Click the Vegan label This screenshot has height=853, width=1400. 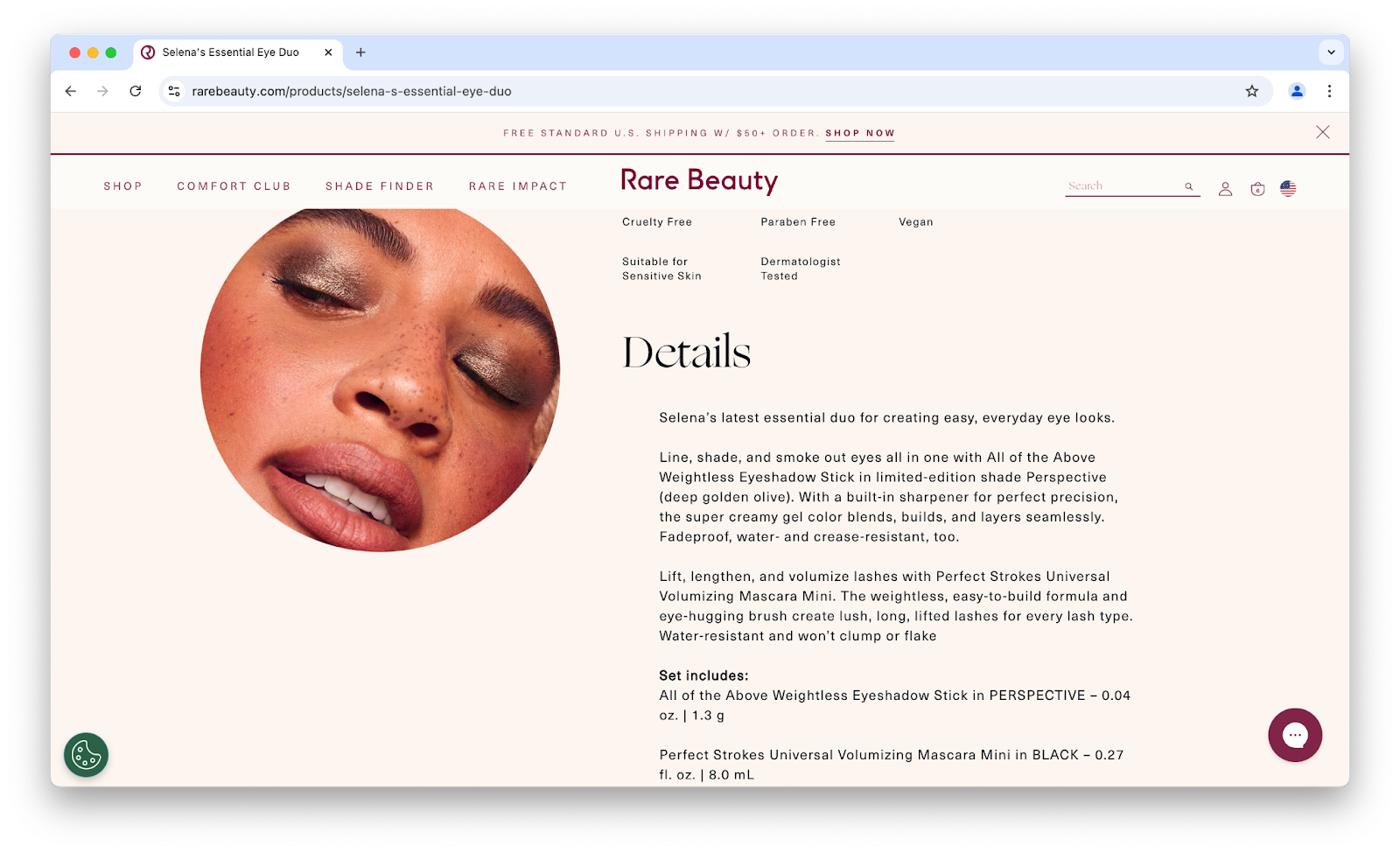click(916, 222)
